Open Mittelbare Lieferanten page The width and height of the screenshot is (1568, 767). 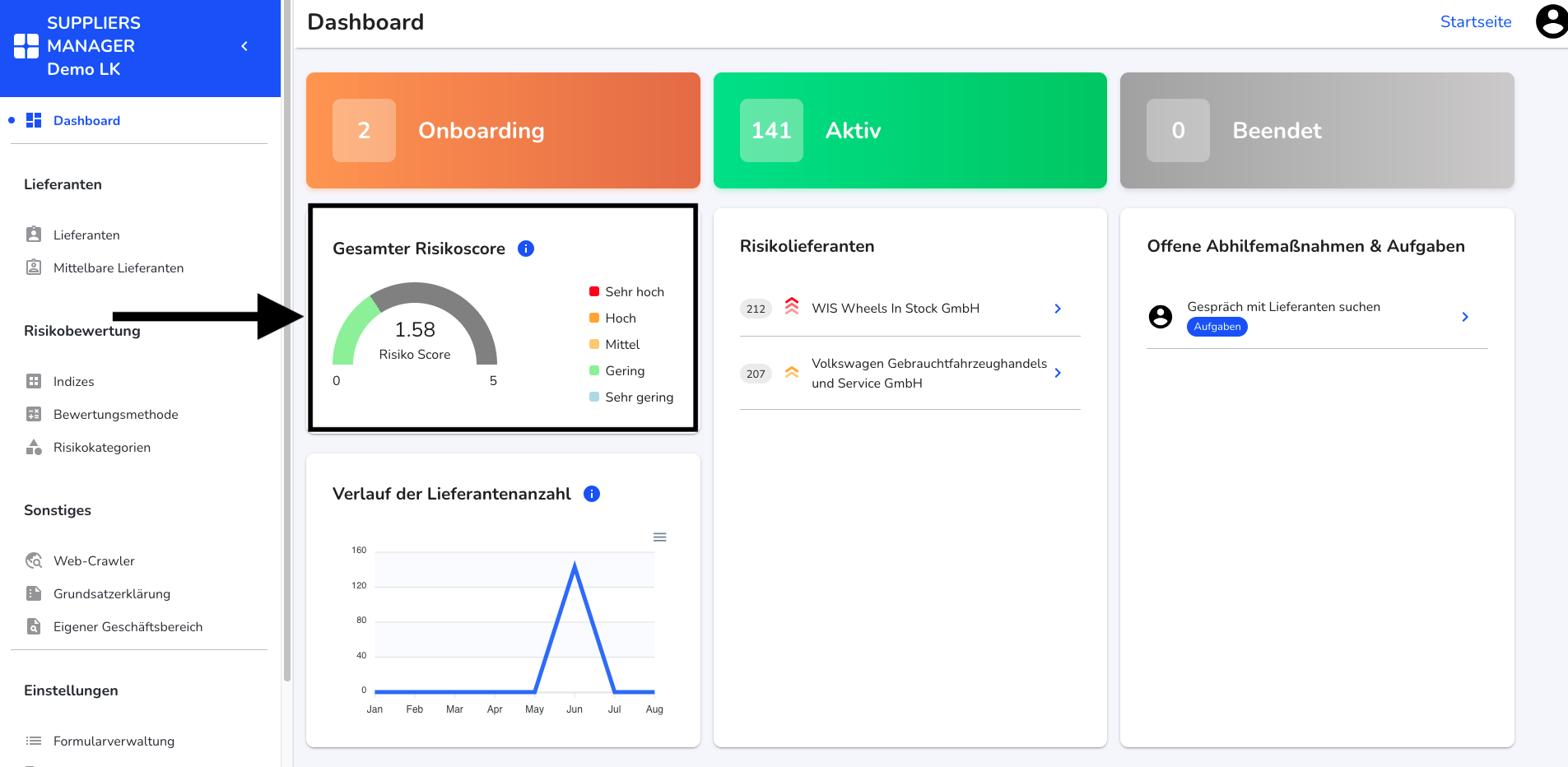119,267
